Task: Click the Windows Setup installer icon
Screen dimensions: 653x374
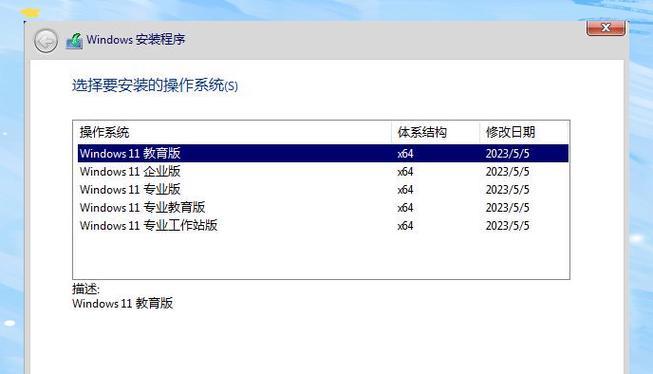Action: pyautogui.click(x=75, y=41)
